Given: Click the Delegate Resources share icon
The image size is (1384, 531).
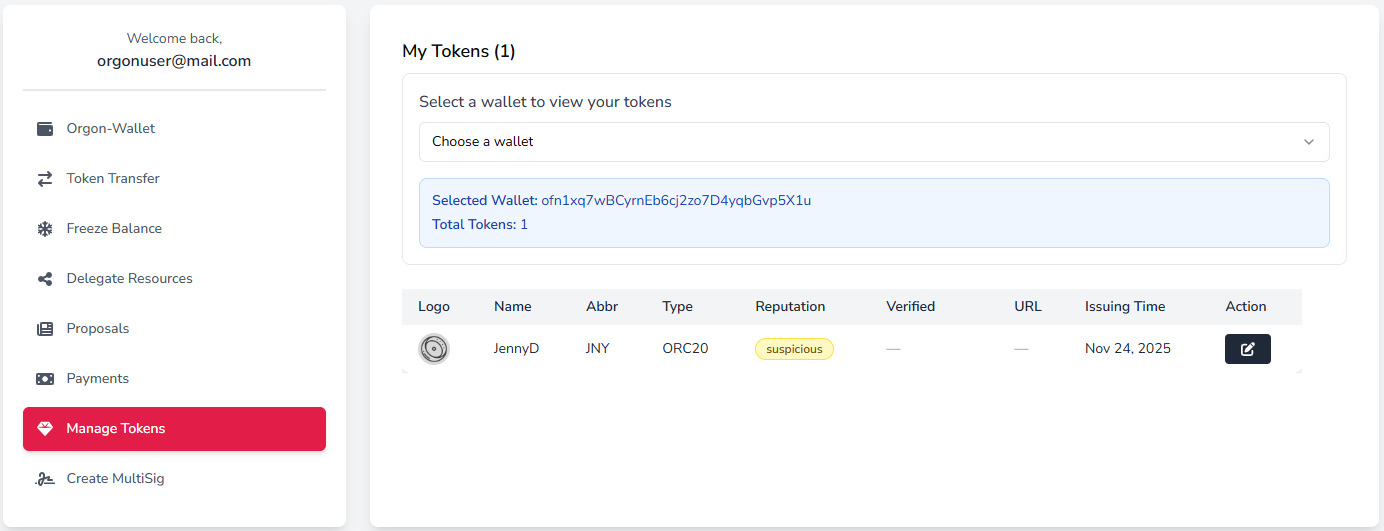Looking at the screenshot, I should 45,279.
